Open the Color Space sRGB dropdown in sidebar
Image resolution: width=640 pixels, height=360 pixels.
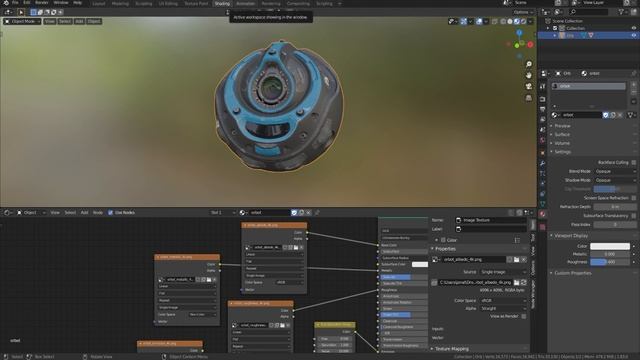(x=503, y=300)
